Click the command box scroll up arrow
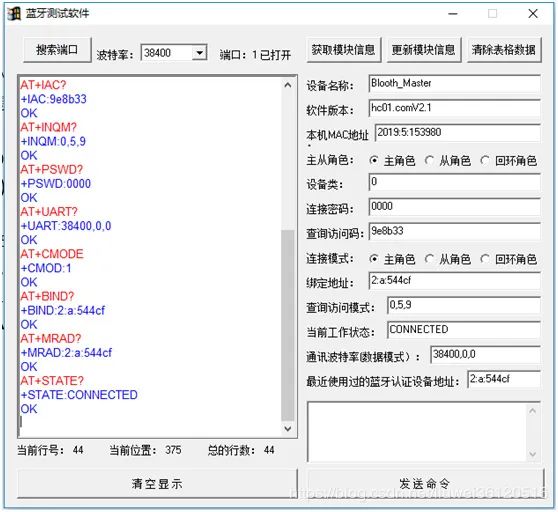The image size is (558, 512). coord(532,411)
